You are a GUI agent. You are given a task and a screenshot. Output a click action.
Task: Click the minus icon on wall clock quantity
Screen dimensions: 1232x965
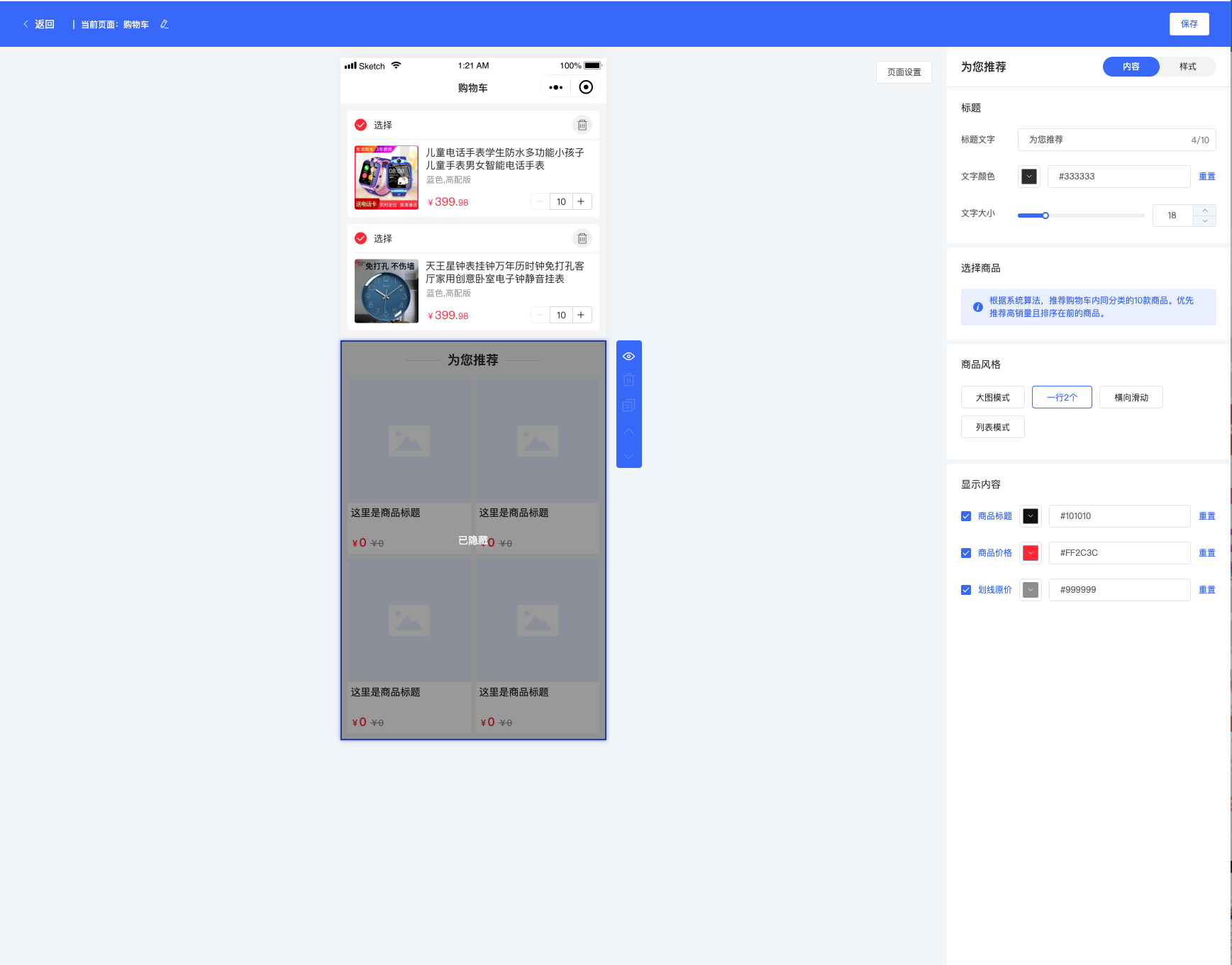[x=540, y=315]
